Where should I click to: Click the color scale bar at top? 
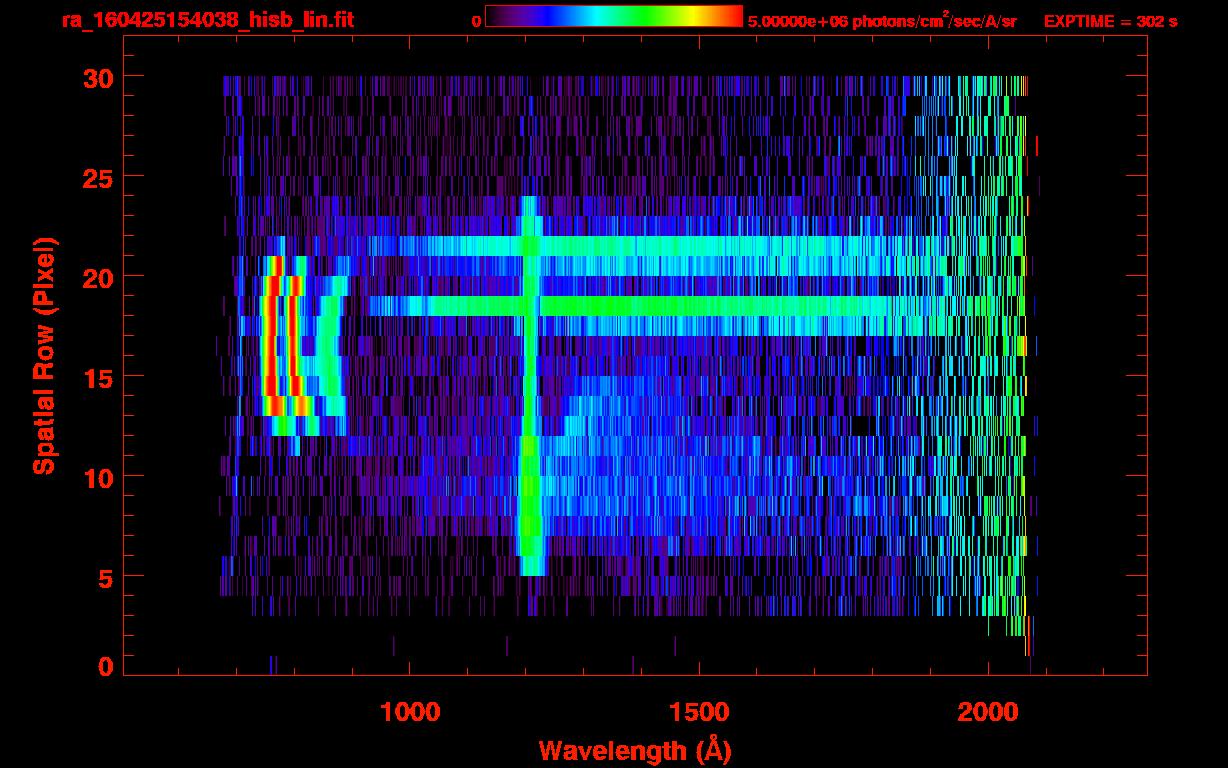tap(613, 16)
